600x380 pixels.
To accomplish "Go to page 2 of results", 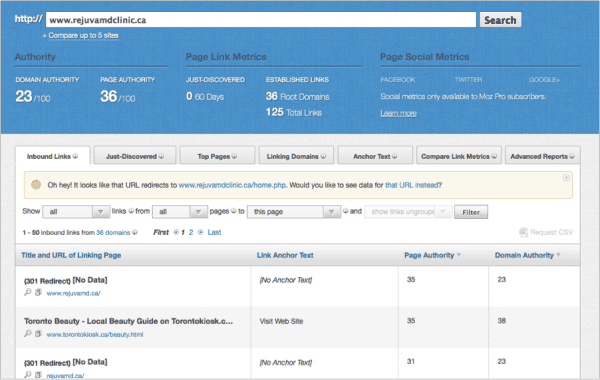I will point(191,232).
